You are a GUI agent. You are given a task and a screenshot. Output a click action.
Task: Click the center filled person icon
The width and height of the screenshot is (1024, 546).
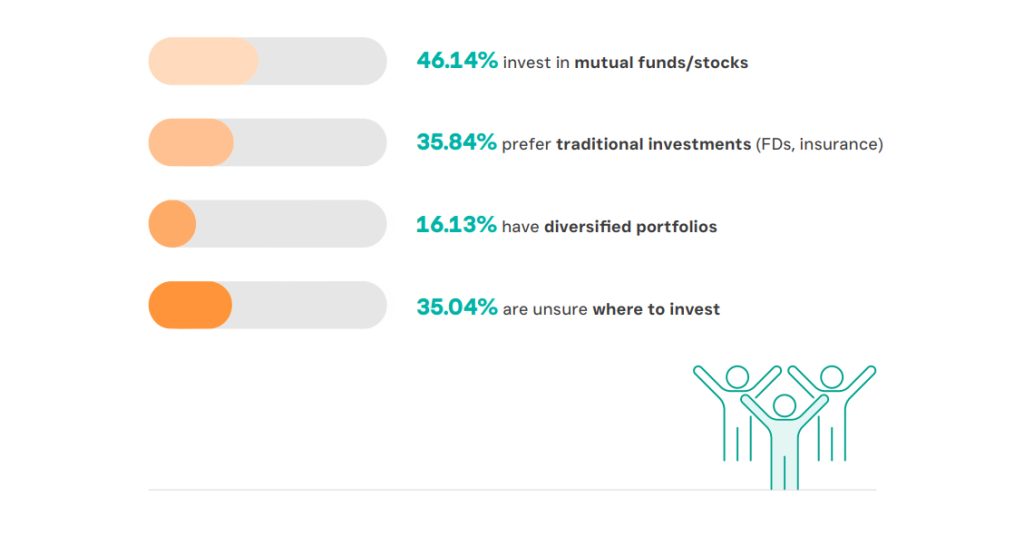click(x=784, y=442)
